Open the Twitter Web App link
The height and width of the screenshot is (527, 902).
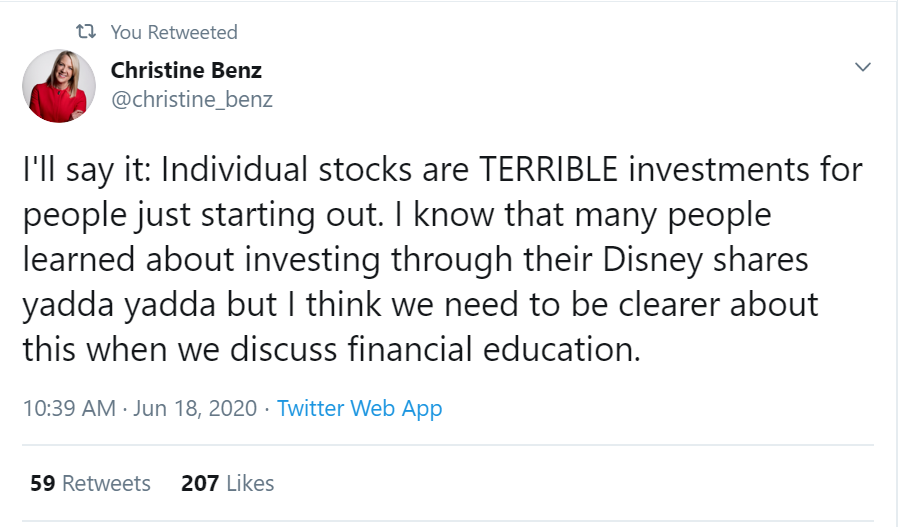pos(359,408)
